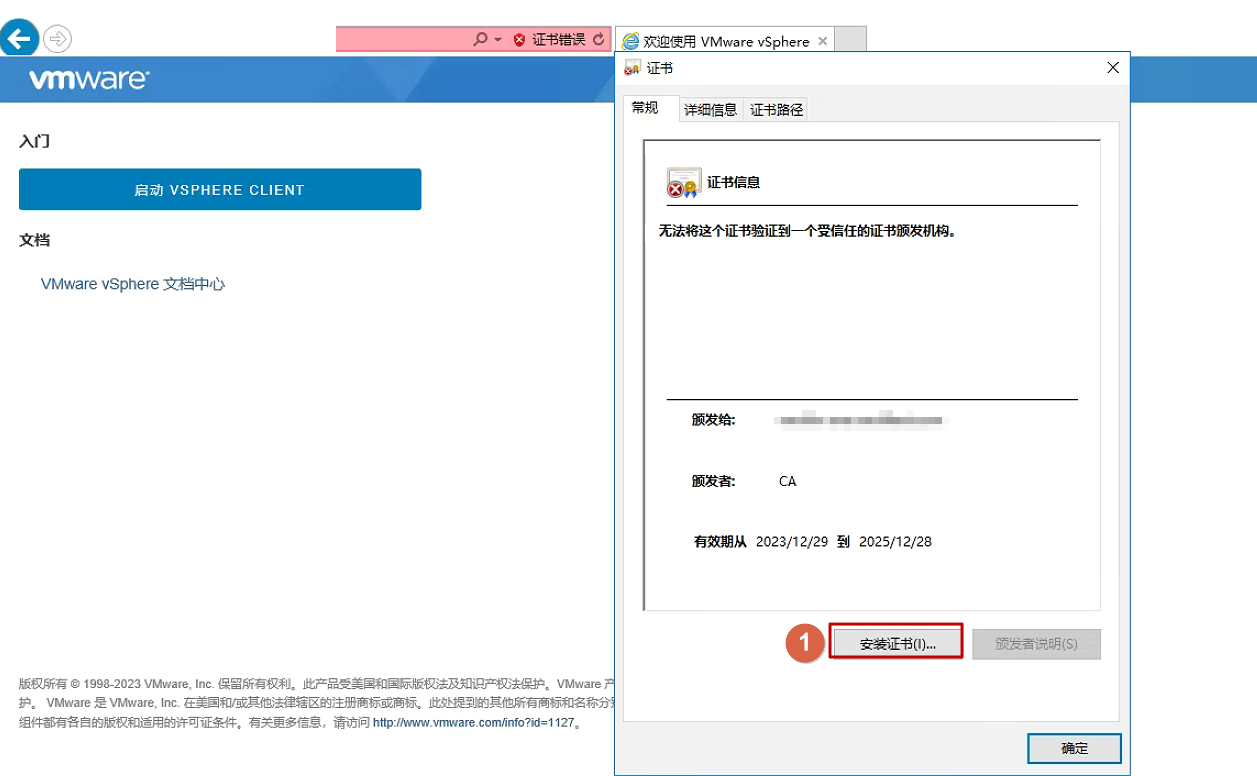Open a new blank browser tab
Image resolution: width=1257 pixels, height=776 pixels.
pos(850,40)
